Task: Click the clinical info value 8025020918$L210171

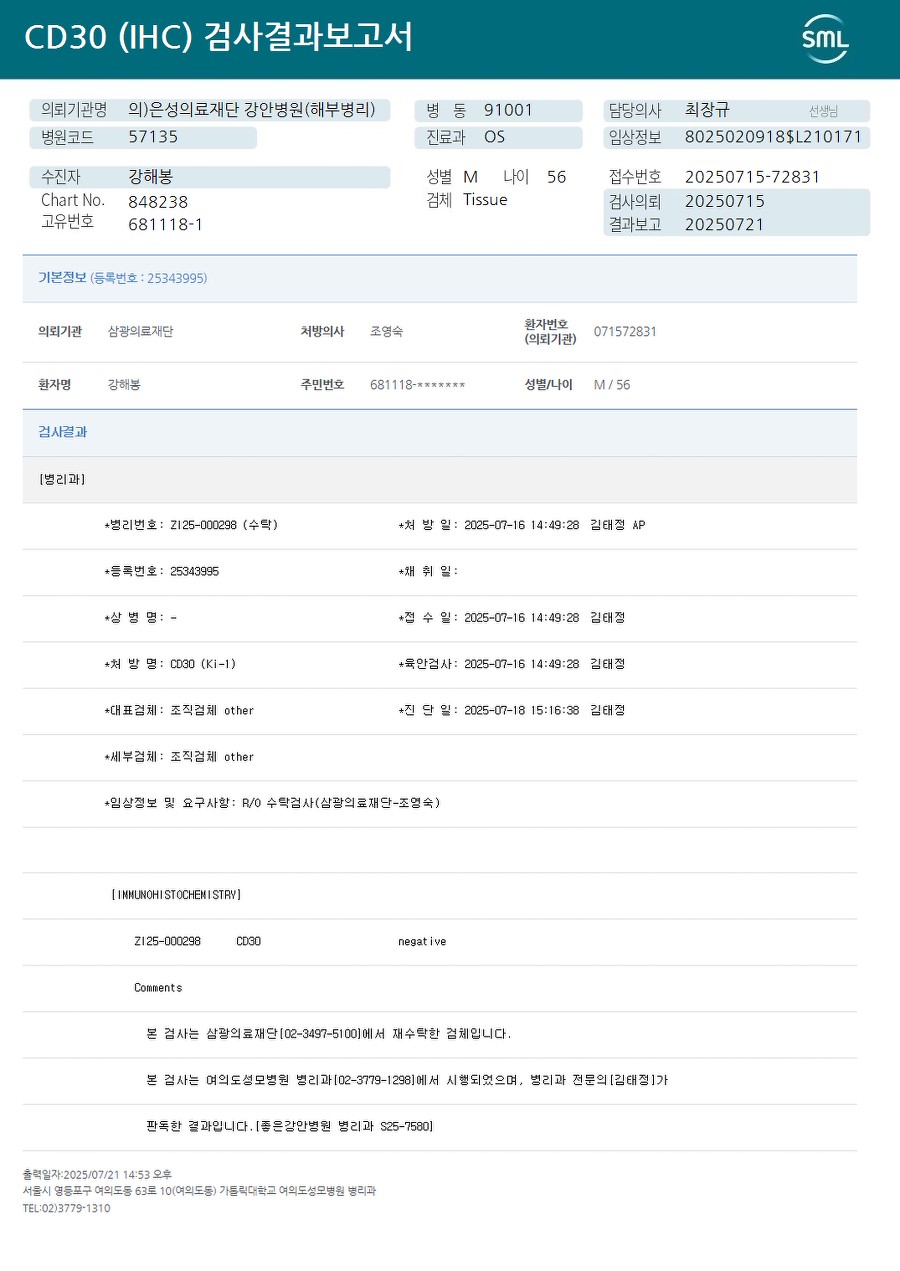Action: [773, 137]
